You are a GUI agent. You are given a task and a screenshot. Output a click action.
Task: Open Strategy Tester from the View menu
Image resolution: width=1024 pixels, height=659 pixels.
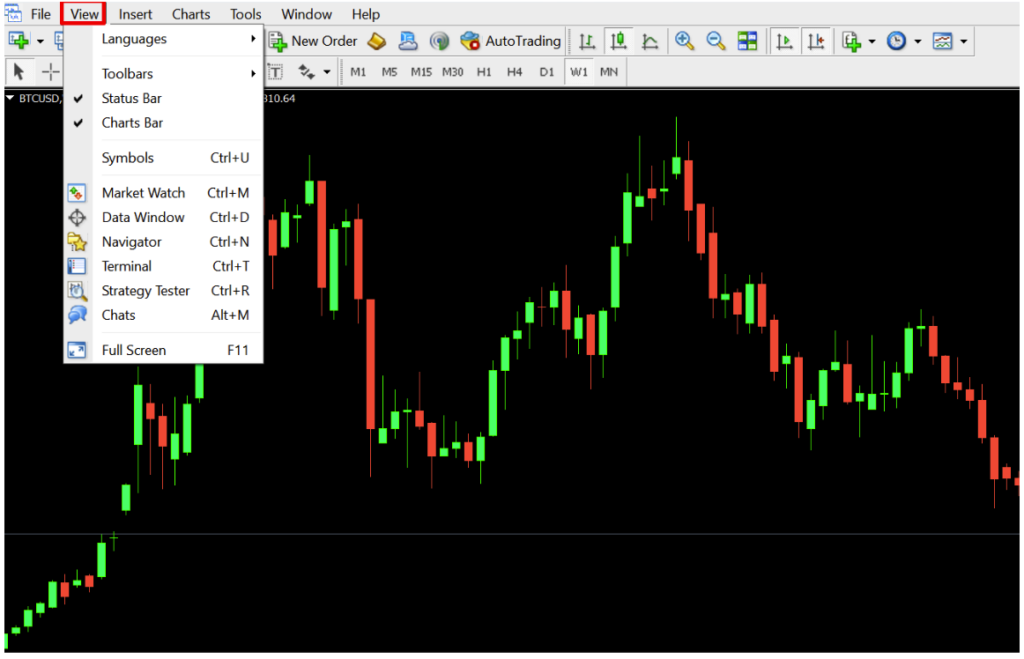163,291
